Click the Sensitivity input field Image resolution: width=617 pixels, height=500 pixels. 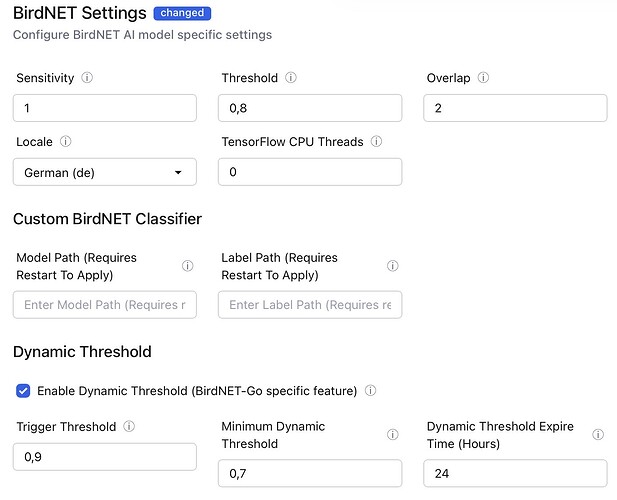(x=105, y=108)
